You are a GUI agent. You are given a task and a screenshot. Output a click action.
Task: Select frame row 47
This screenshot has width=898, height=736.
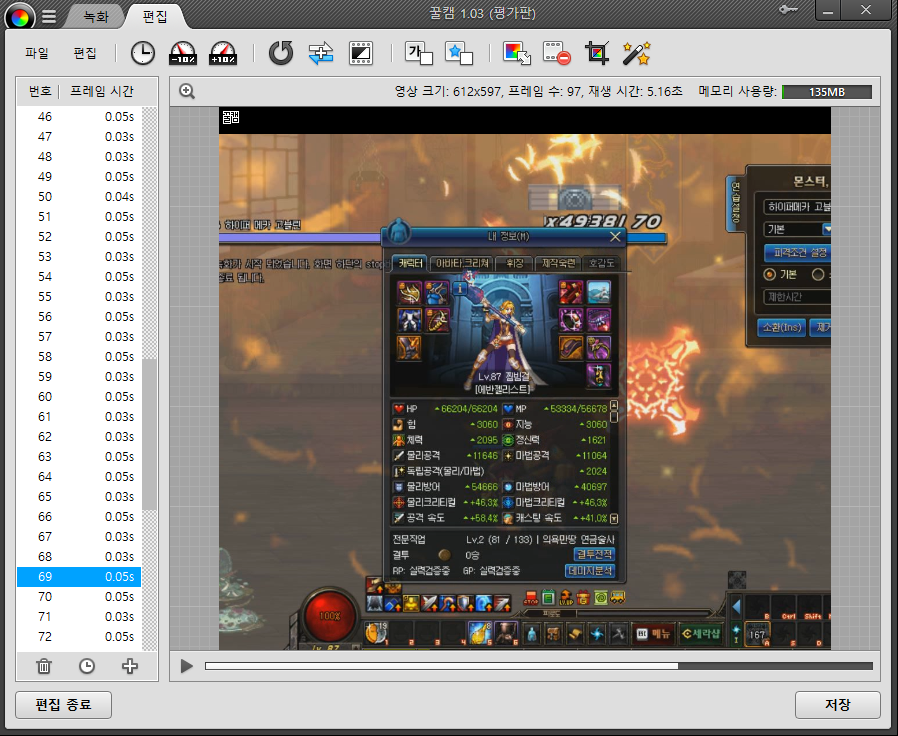[79, 137]
